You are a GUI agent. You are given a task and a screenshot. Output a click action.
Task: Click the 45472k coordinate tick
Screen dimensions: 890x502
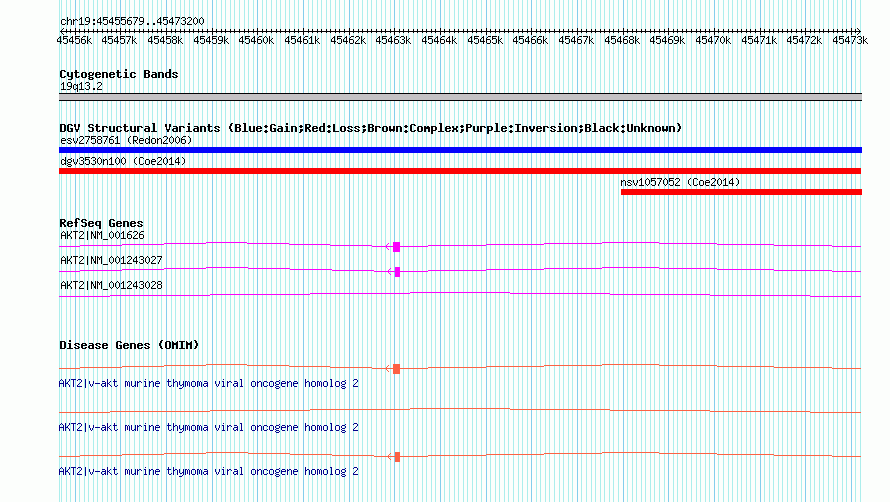coord(804,40)
